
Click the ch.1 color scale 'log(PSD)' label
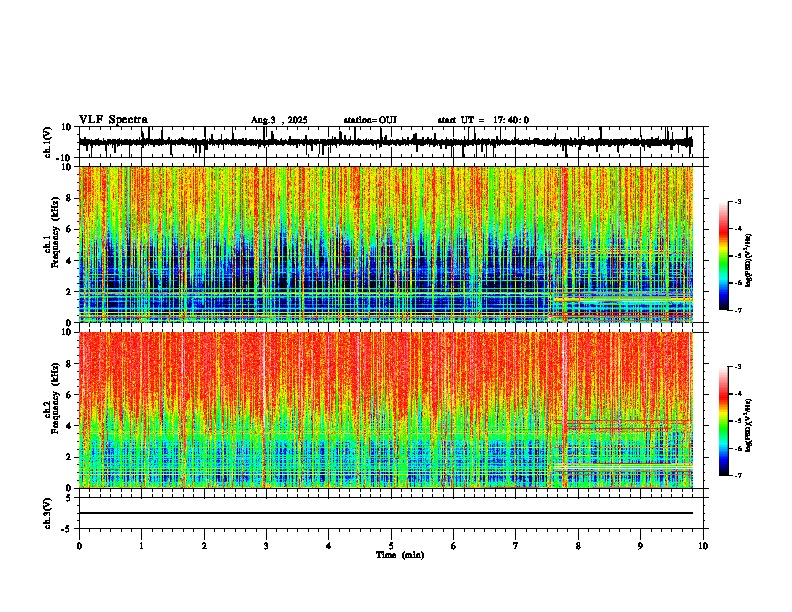pos(749,260)
